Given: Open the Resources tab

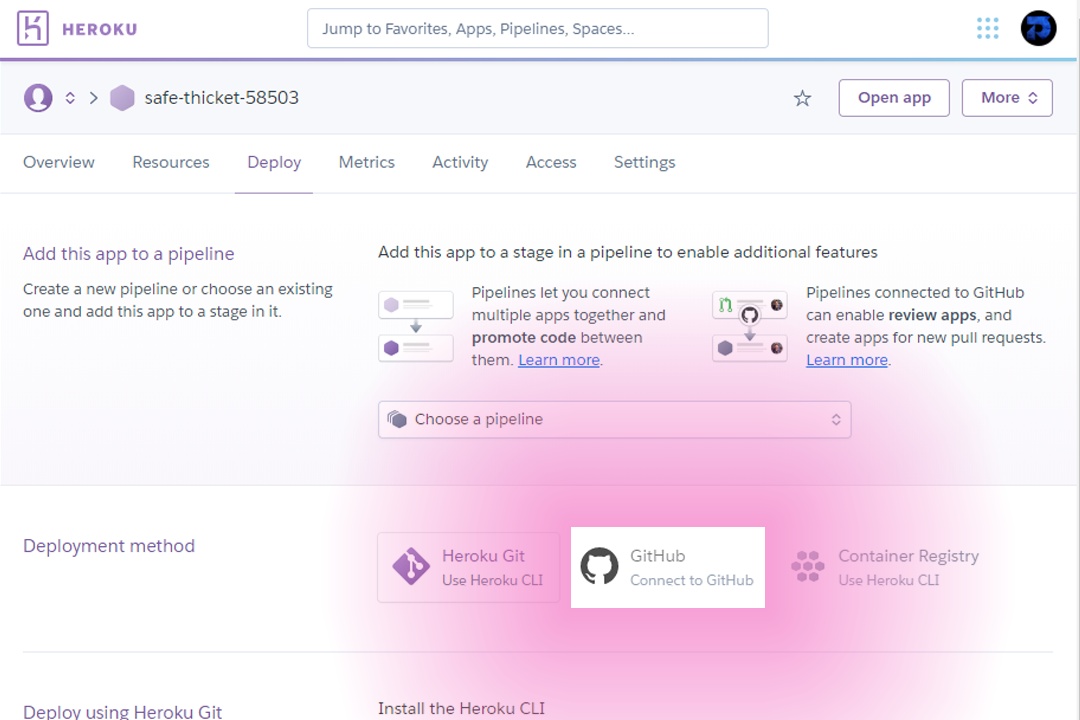Looking at the screenshot, I should (x=171, y=163).
